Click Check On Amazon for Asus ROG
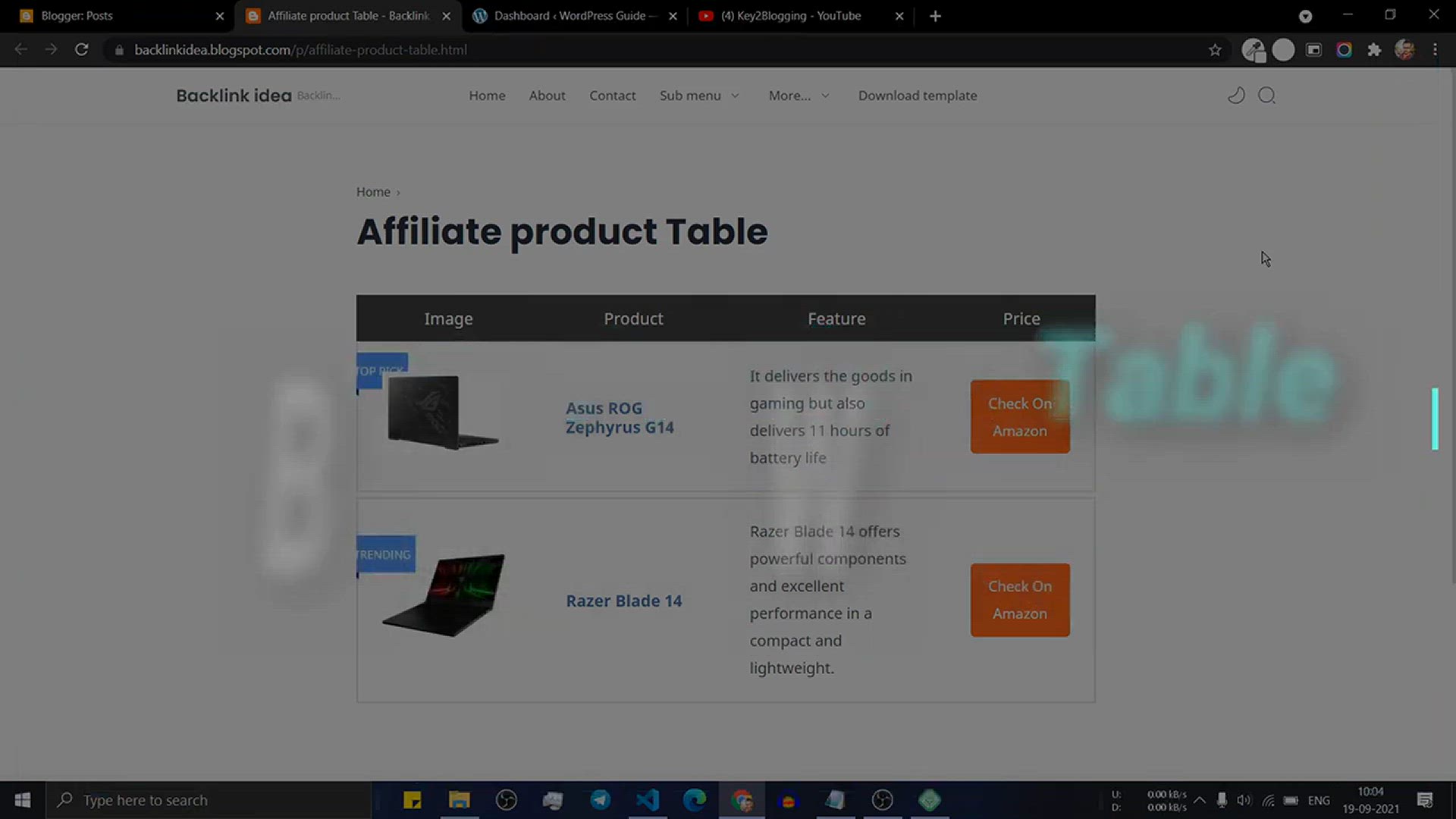Screen dimensions: 1456x819 [x=1020, y=417]
